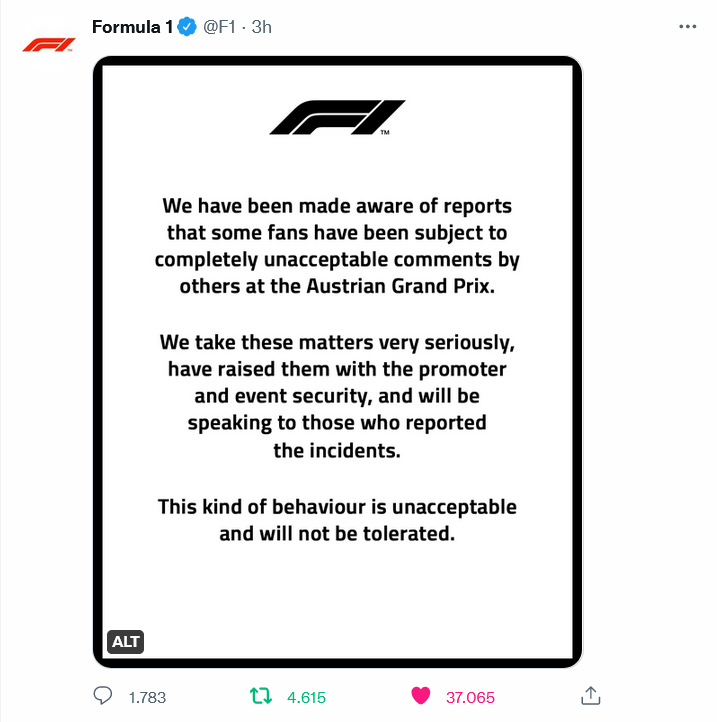The width and height of the screenshot is (717, 722).
Task: Click the 'will not be tolerated' sentence
Action: coord(337,533)
